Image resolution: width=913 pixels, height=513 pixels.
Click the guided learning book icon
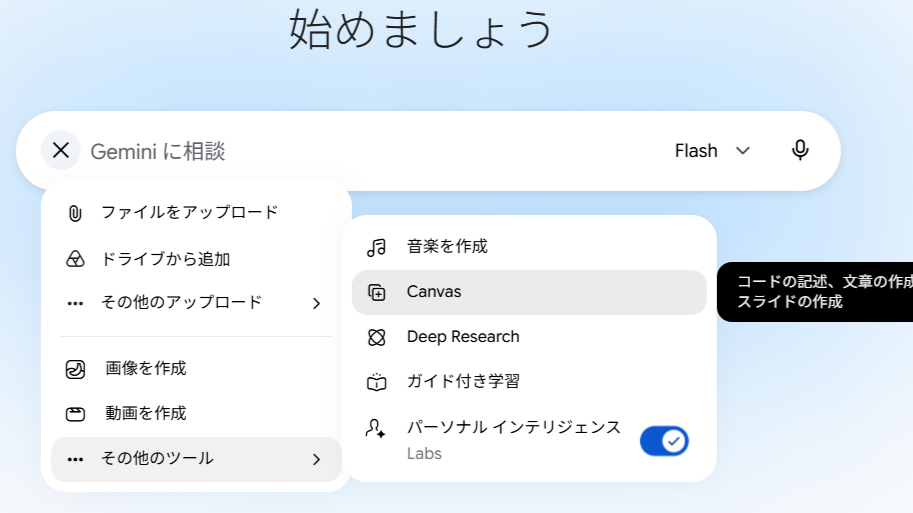tap(376, 382)
